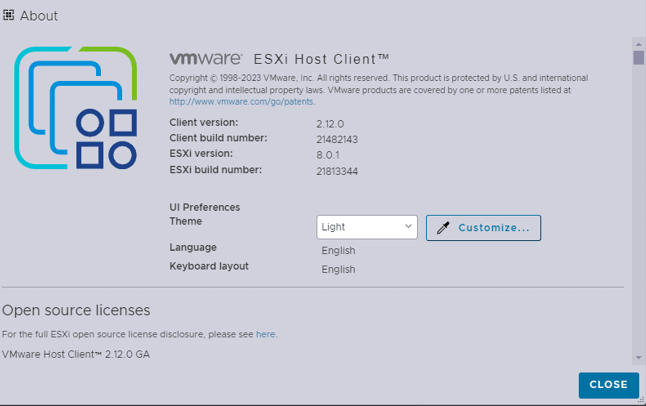646x406 pixels.
Task: Open the Theme dropdown showing Light
Action: point(367,227)
